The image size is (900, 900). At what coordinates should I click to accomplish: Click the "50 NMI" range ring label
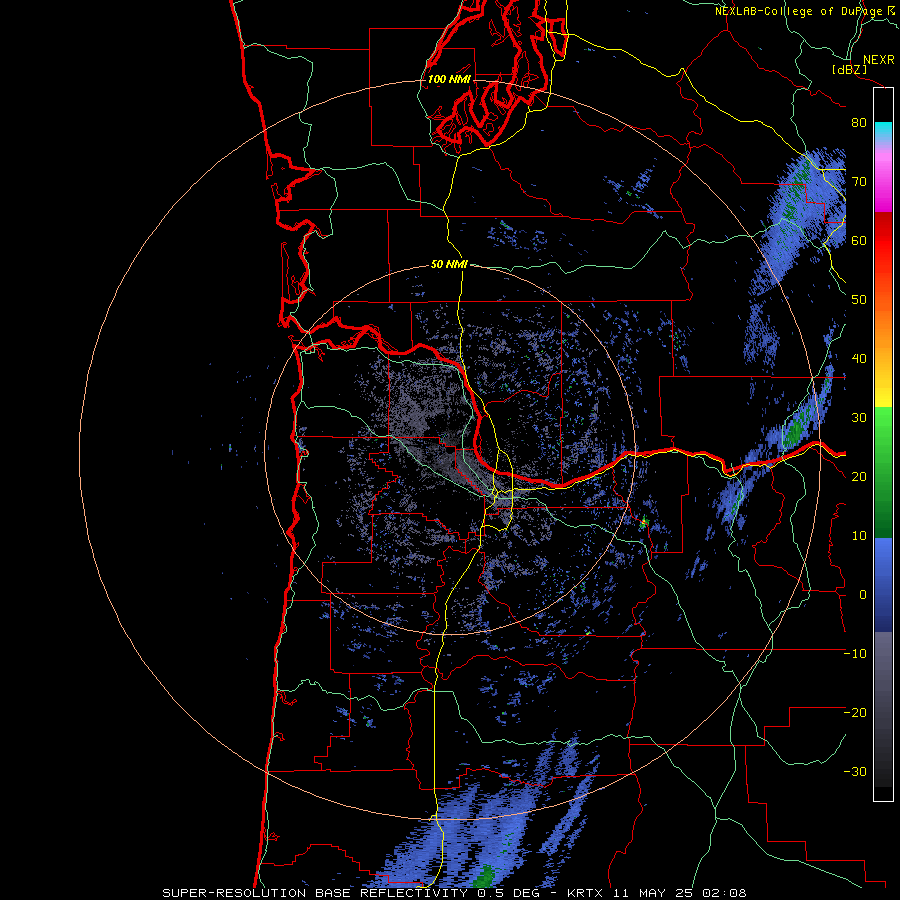click(449, 265)
